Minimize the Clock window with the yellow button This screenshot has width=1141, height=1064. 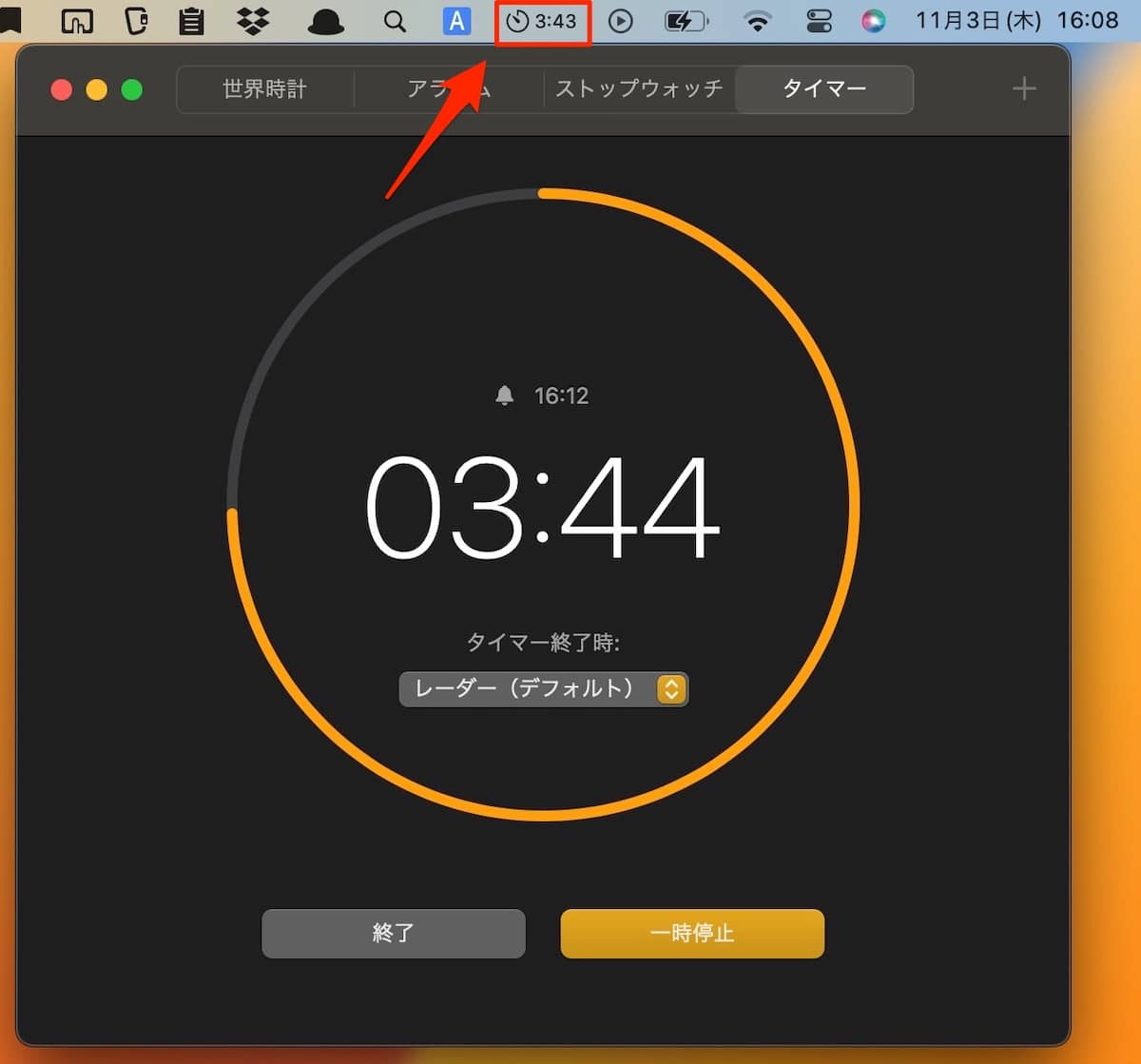pyautogui.click(x=97, y=89)
